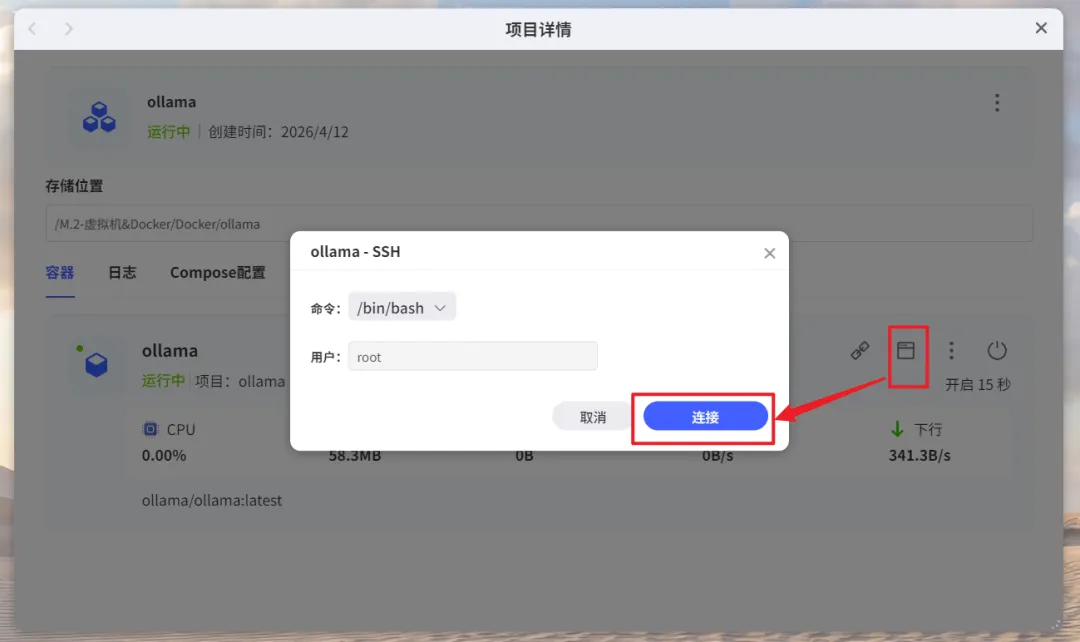Click the back navigation arrow

click(x=32, y=29)
